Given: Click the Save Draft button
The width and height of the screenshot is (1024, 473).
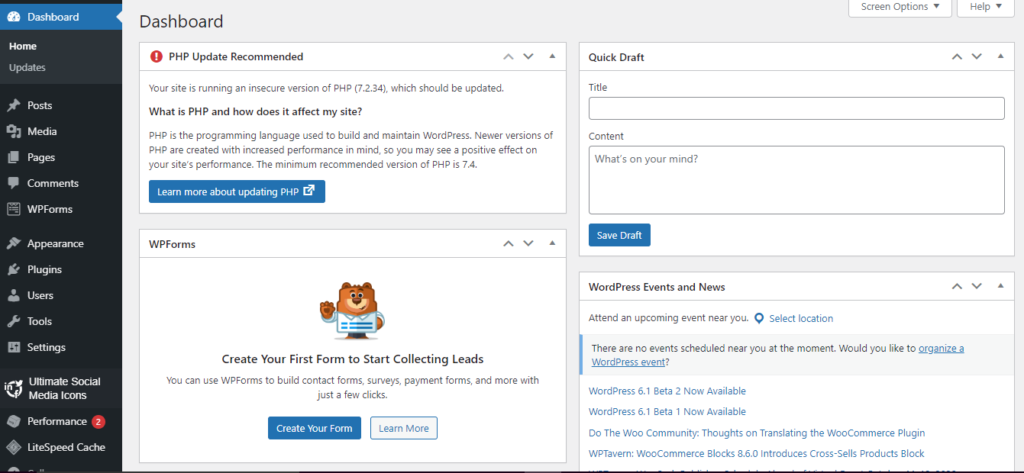Looking at the screenshot, I should pos(619,235).
